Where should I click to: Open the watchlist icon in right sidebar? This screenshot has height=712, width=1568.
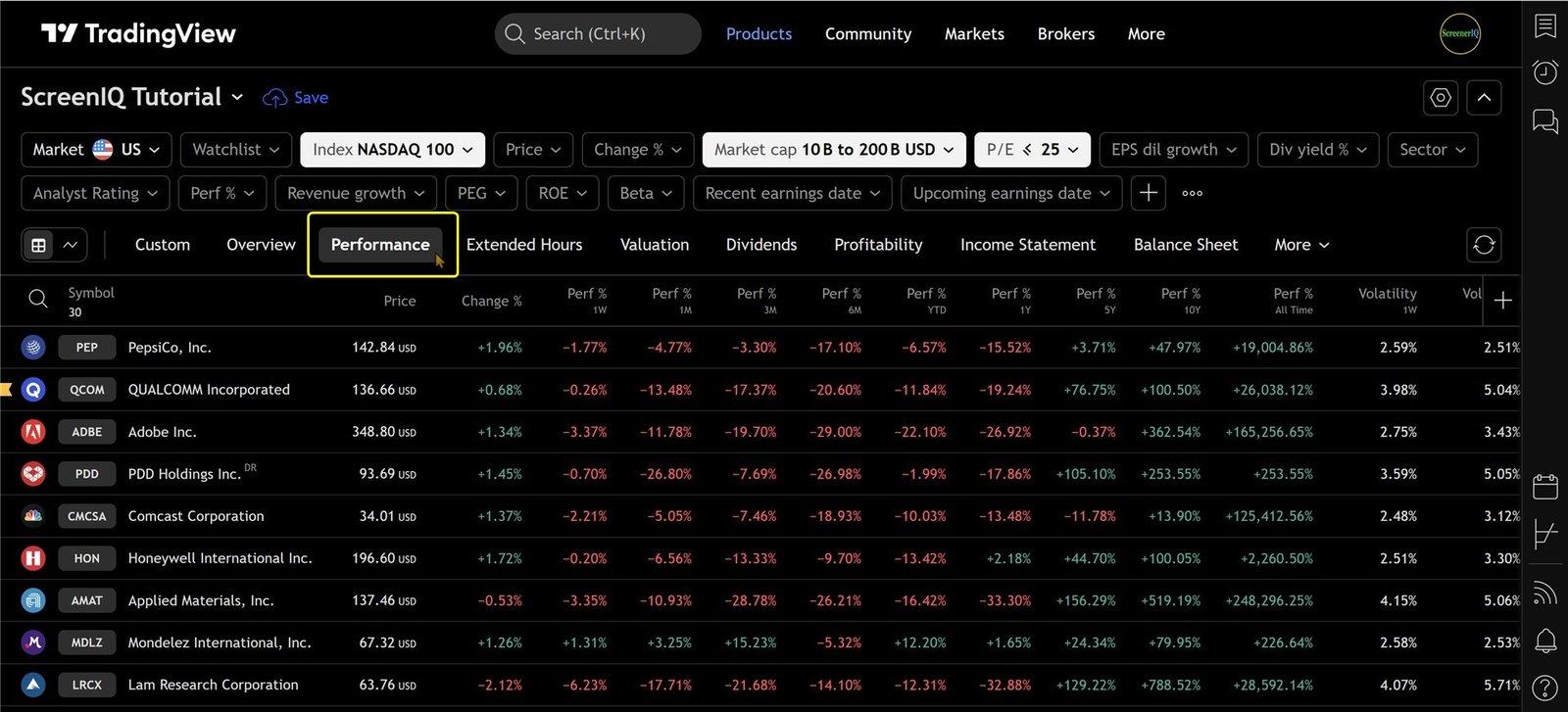(1545, 25)
